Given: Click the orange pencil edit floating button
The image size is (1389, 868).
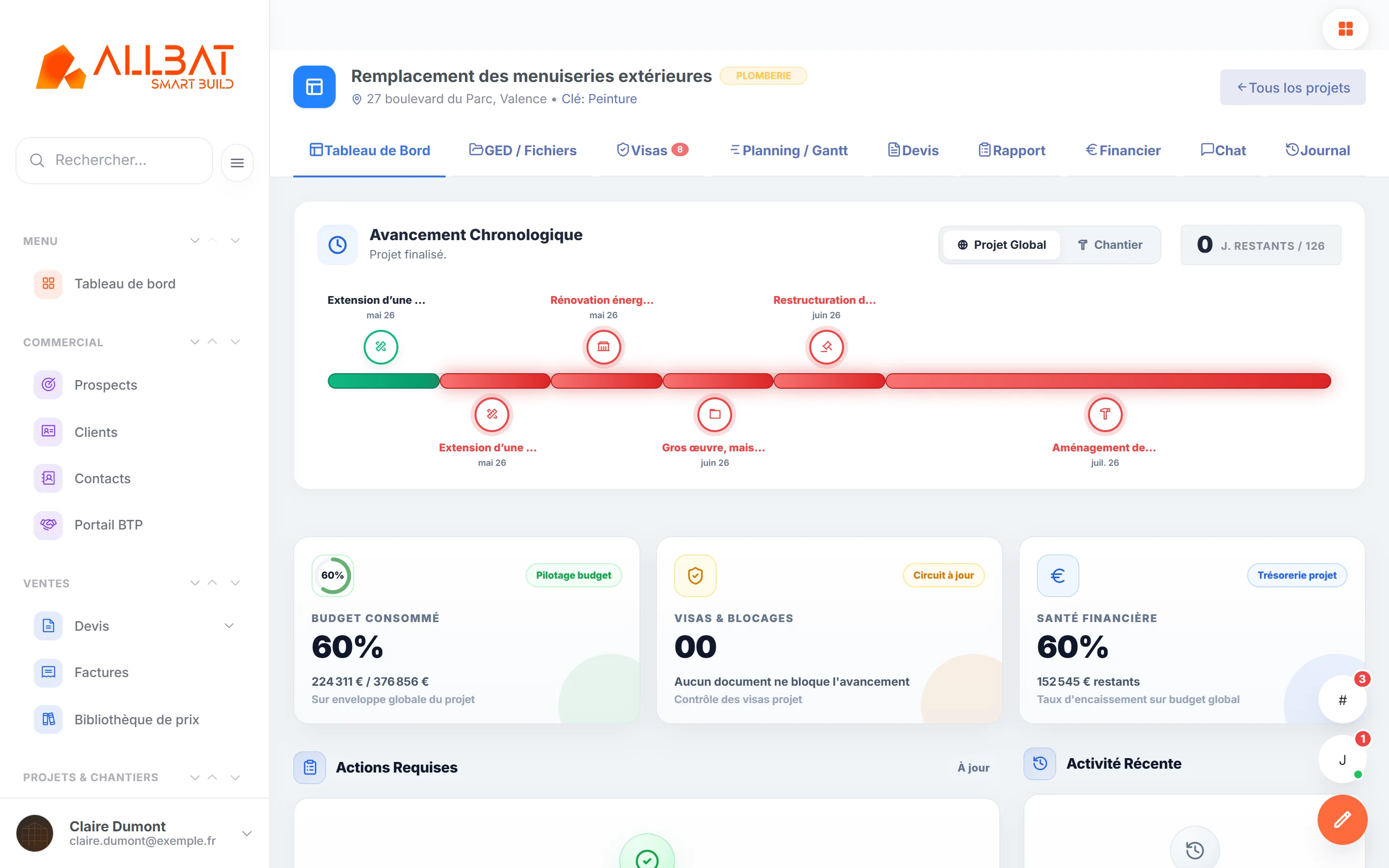Looking at the screenshot, I should coord(1342,820).
